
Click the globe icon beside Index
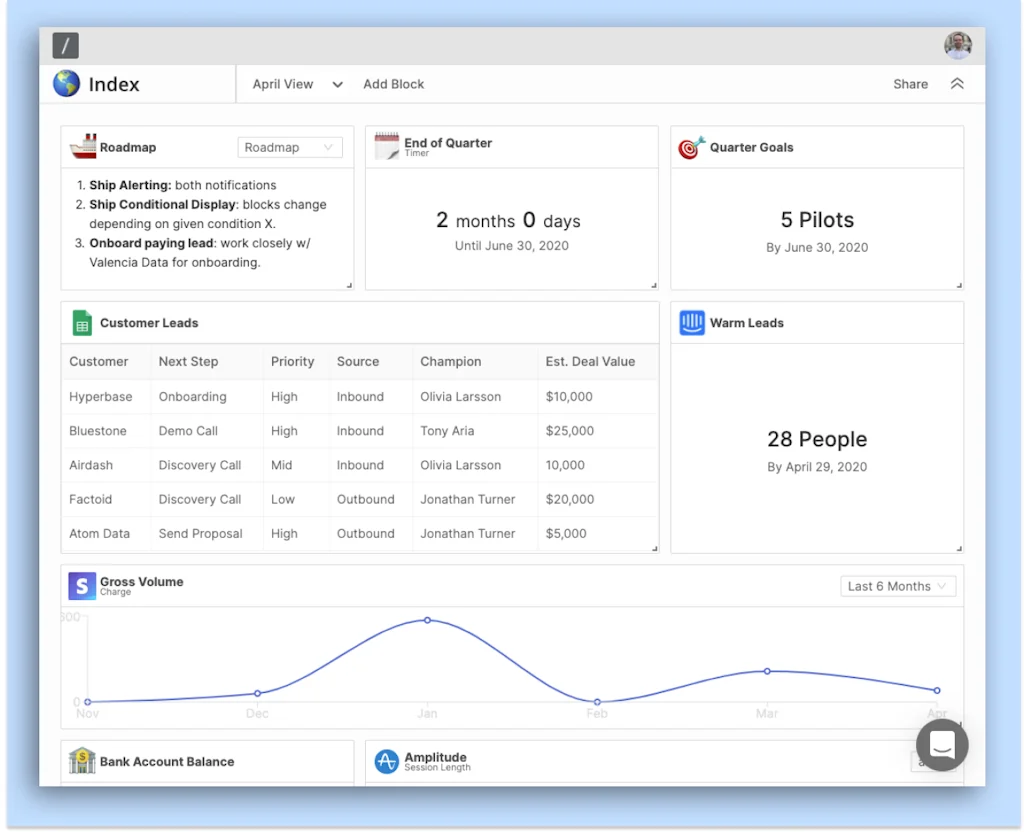[67, 84]
